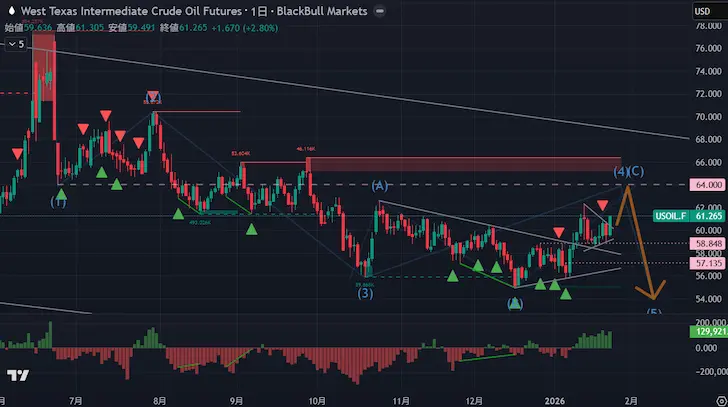
Task: Click the TradingView logo icon
Action: 17,375
